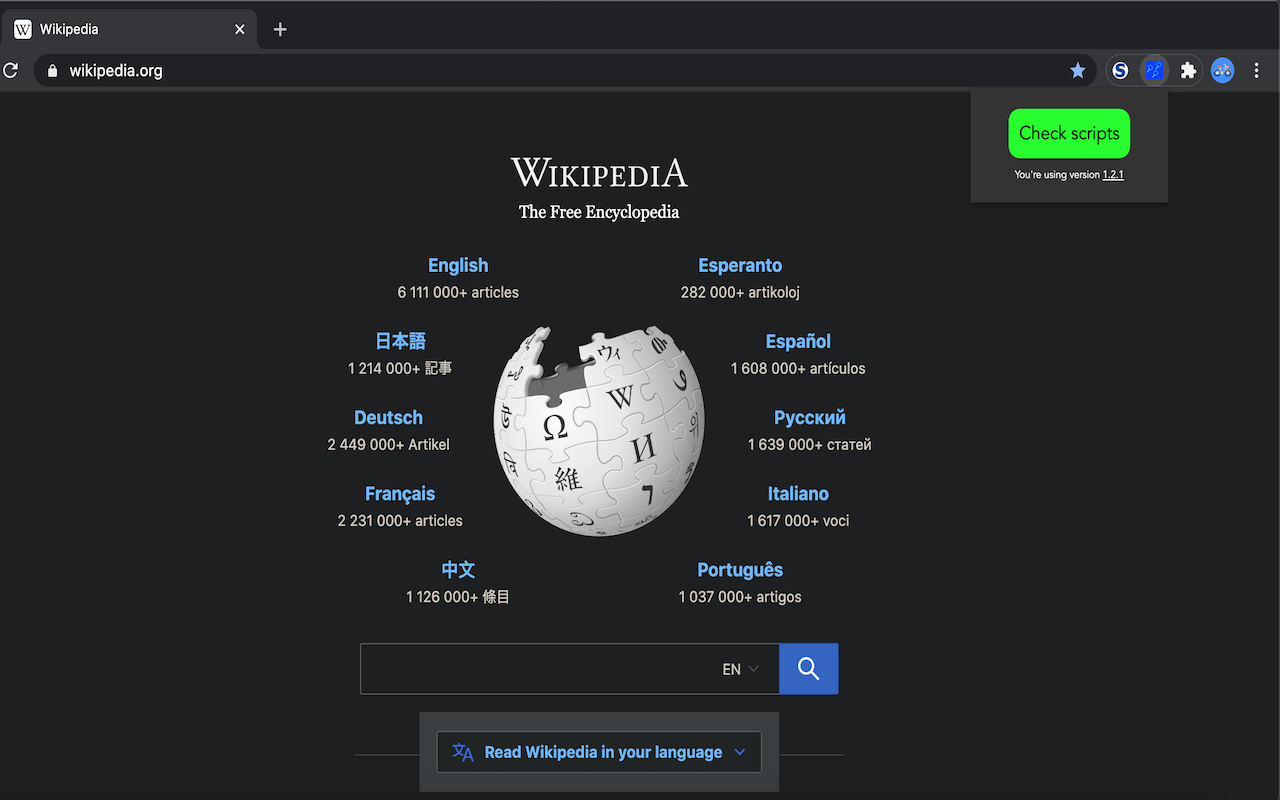Click the Wikipedia globe logo

598,430
